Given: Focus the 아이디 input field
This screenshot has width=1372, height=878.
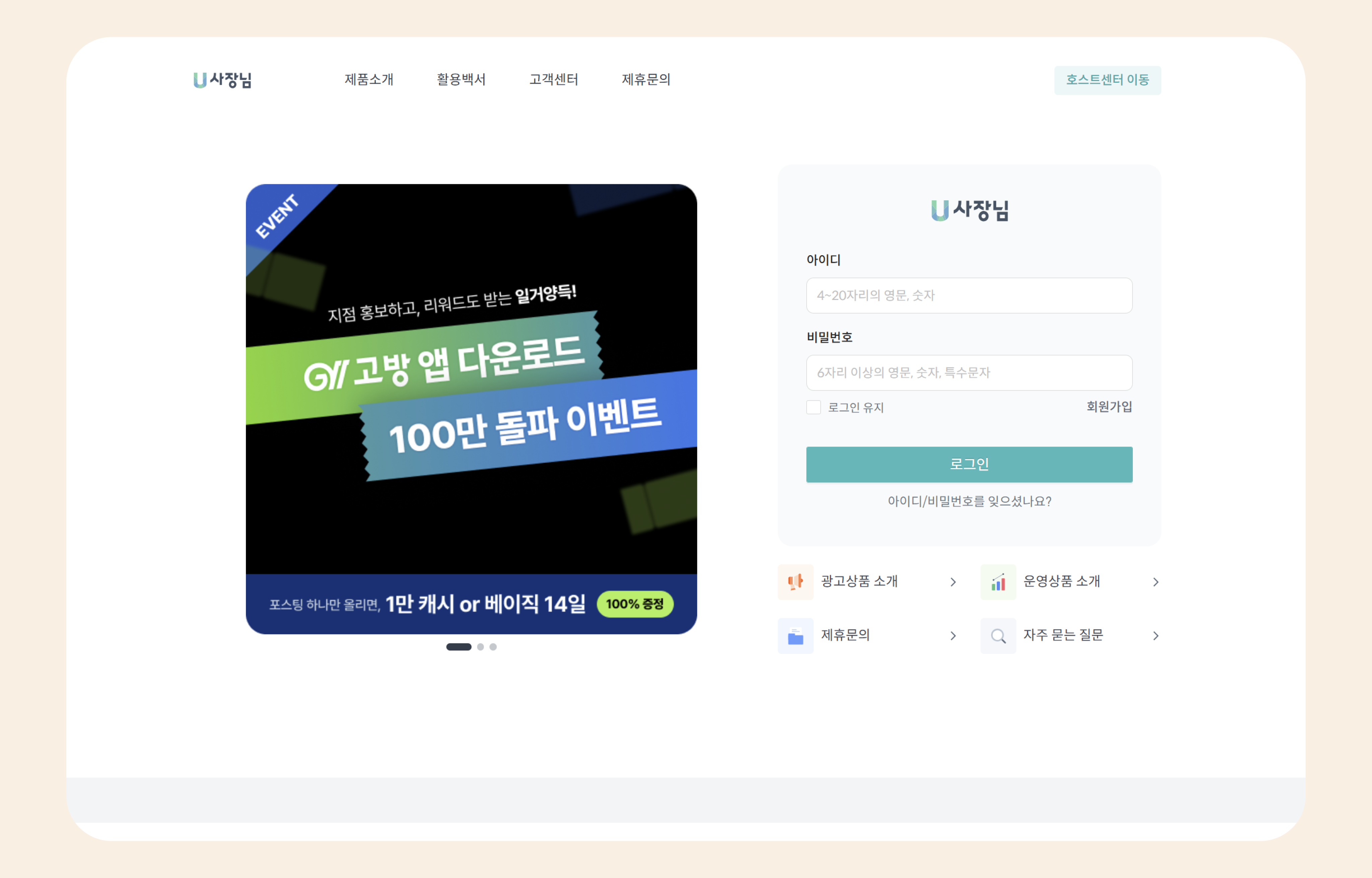Looking at the screenshot, I should 969,295.
